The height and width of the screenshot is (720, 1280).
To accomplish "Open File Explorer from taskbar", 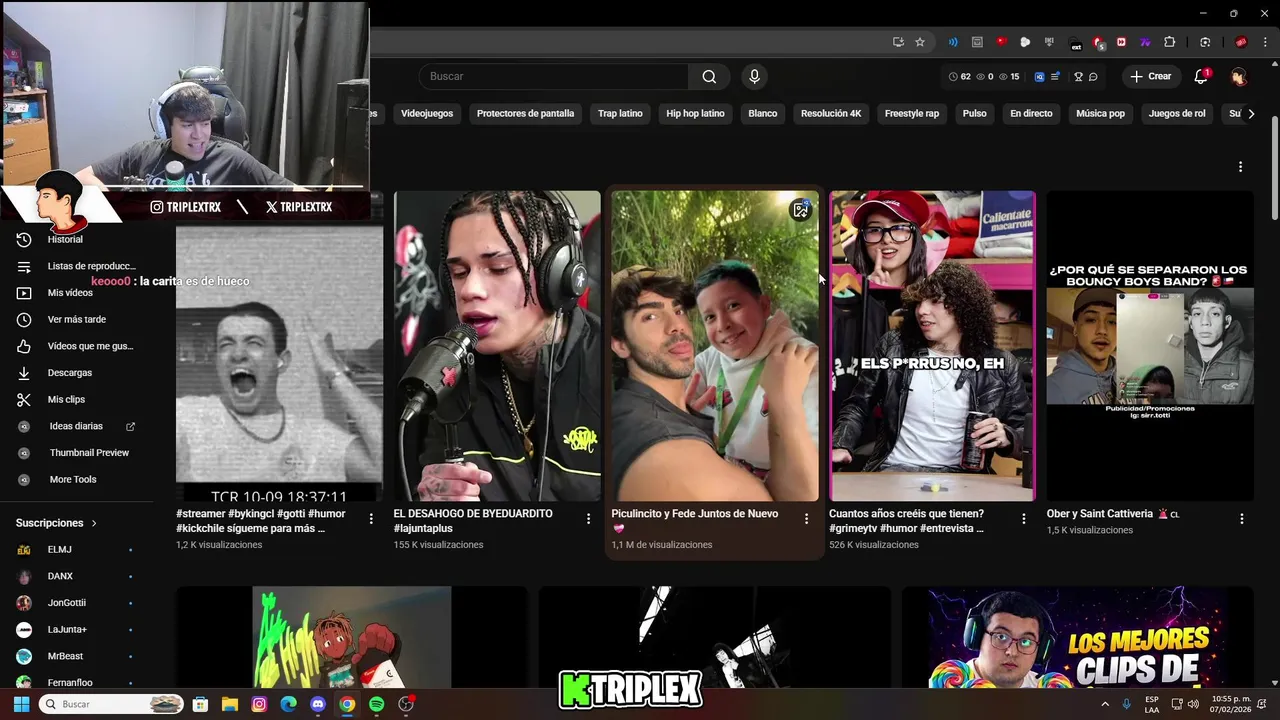I will [x=229, y=704].
